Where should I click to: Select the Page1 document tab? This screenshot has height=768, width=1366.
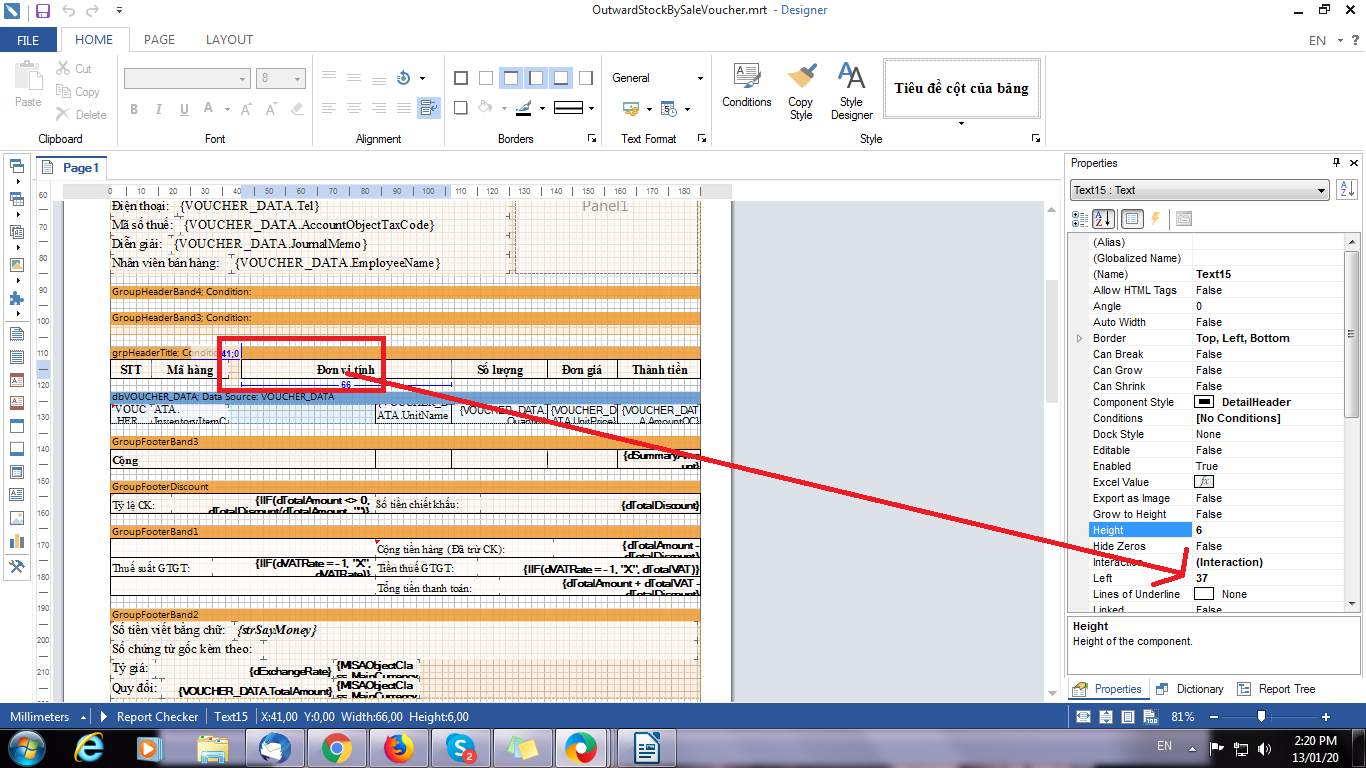tap(71, 168)
